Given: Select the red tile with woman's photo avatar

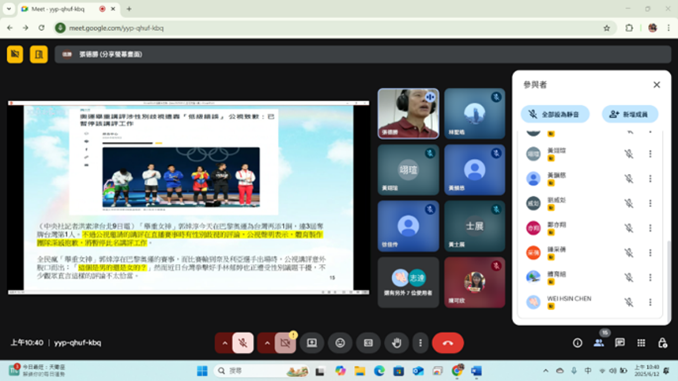Looking at the screenshot, I should coord(474,282).
